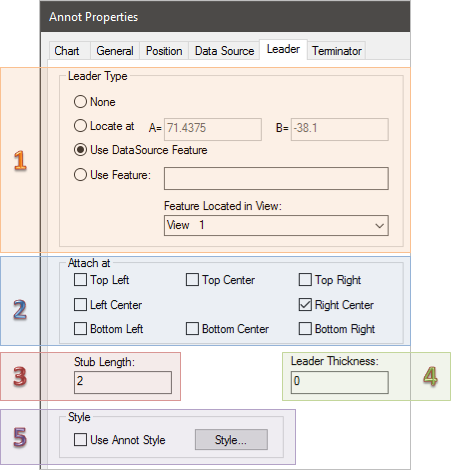
Task: Expand the Feature Located in View dropdown
Action: (276, 225)
